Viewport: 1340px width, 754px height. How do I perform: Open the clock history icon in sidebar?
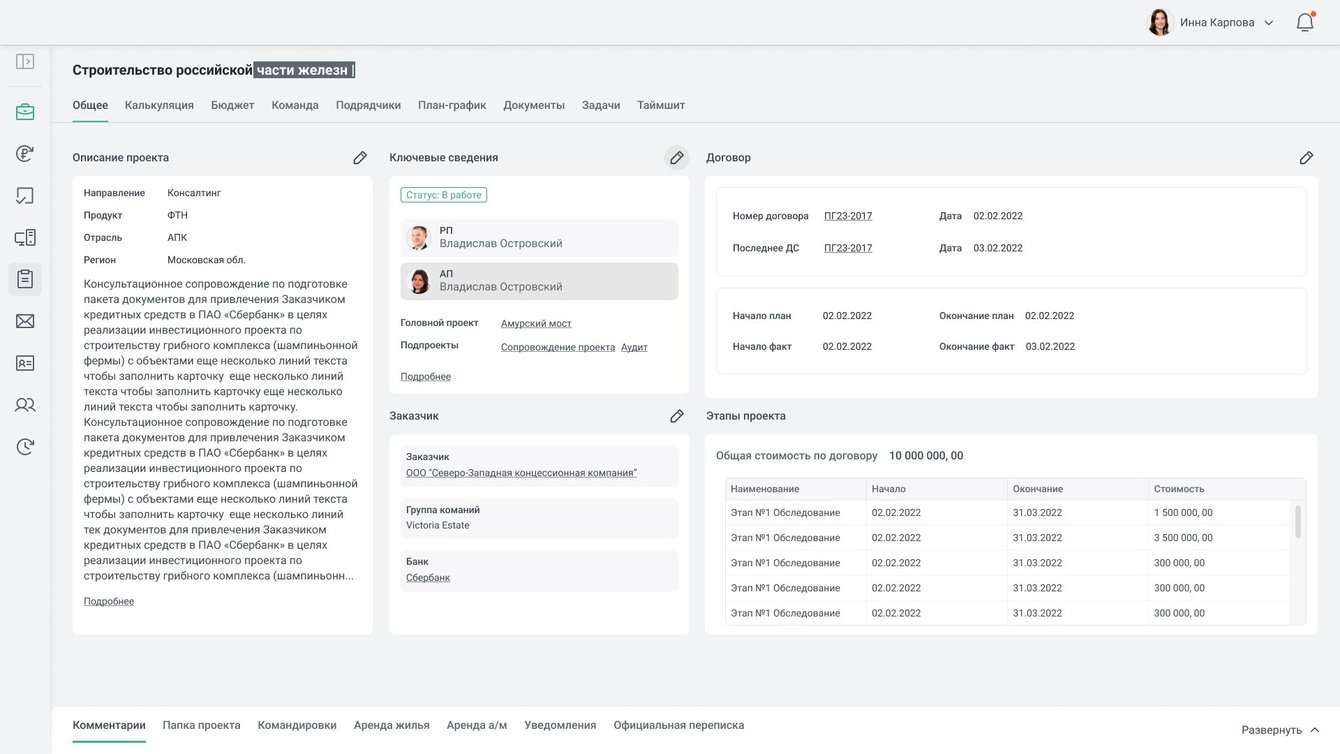pos(25,447)
